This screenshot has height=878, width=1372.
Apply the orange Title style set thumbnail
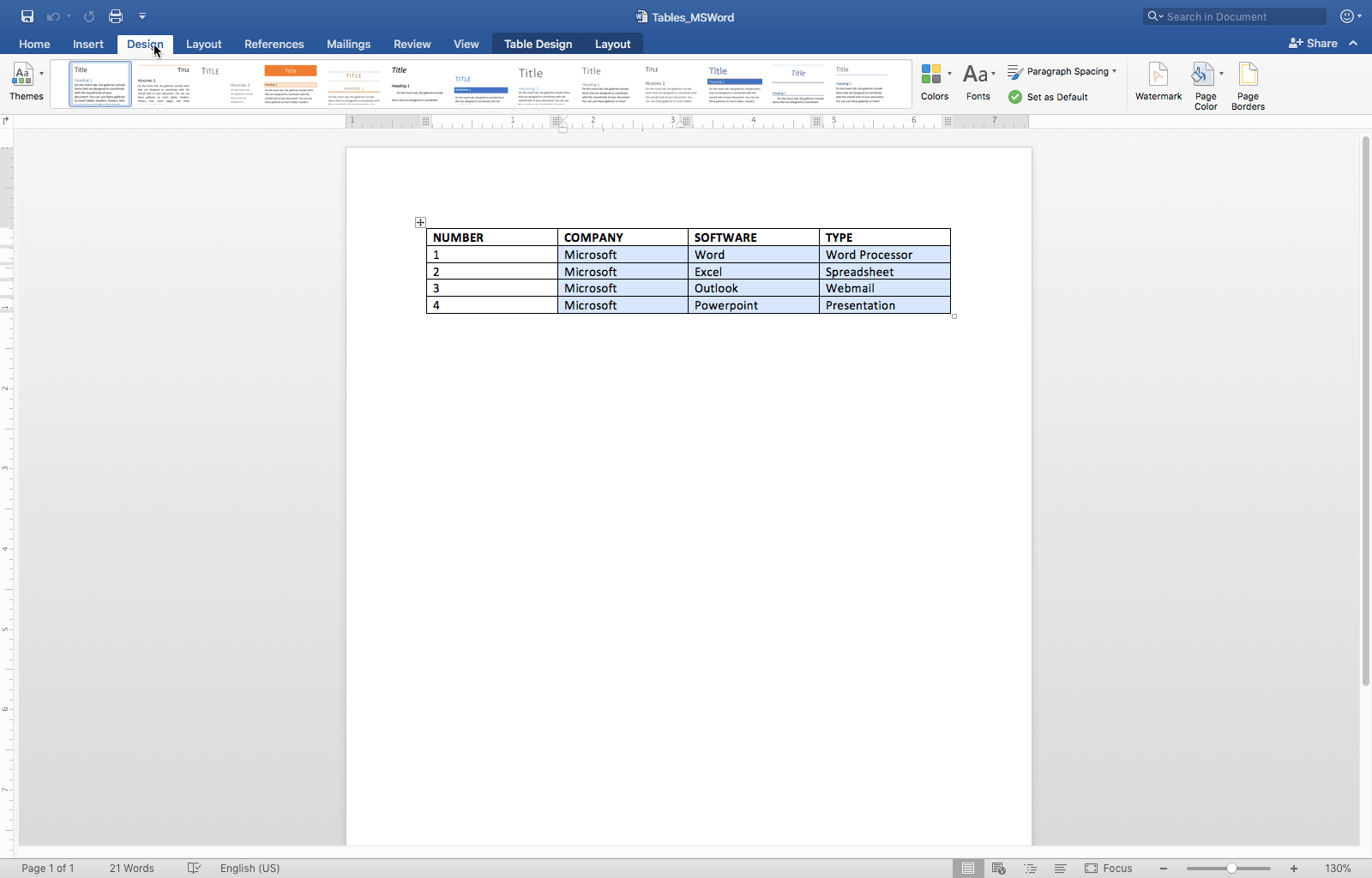point(291,84)
